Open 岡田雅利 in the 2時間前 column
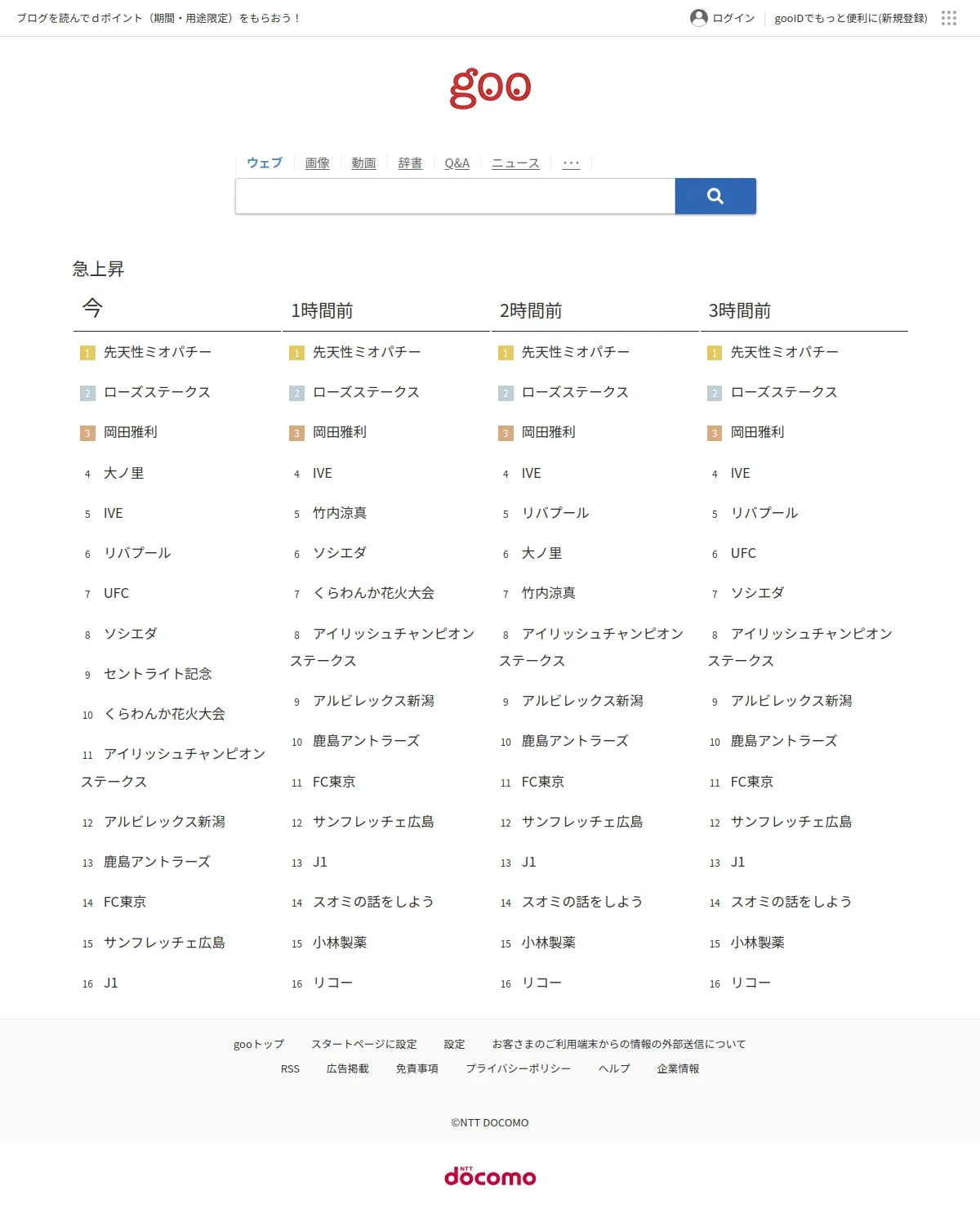980x1213 pixels. click(549, 432)
